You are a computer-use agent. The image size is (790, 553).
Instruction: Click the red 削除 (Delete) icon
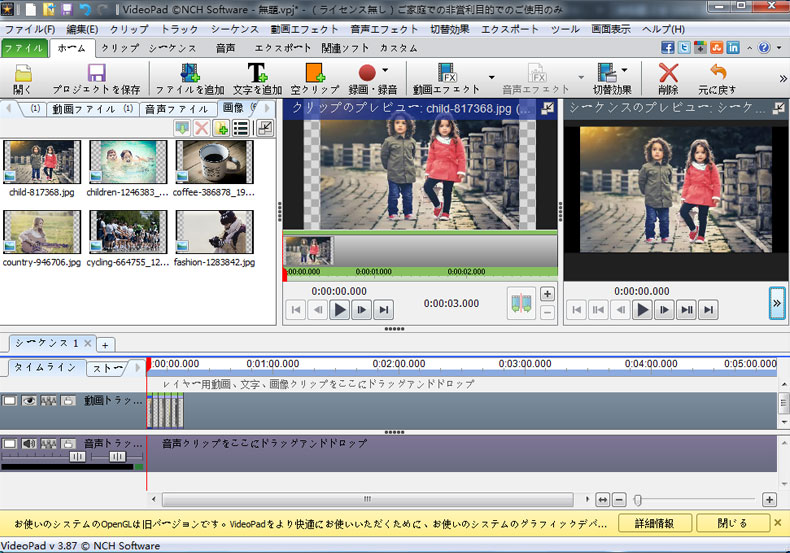point(668,73)
